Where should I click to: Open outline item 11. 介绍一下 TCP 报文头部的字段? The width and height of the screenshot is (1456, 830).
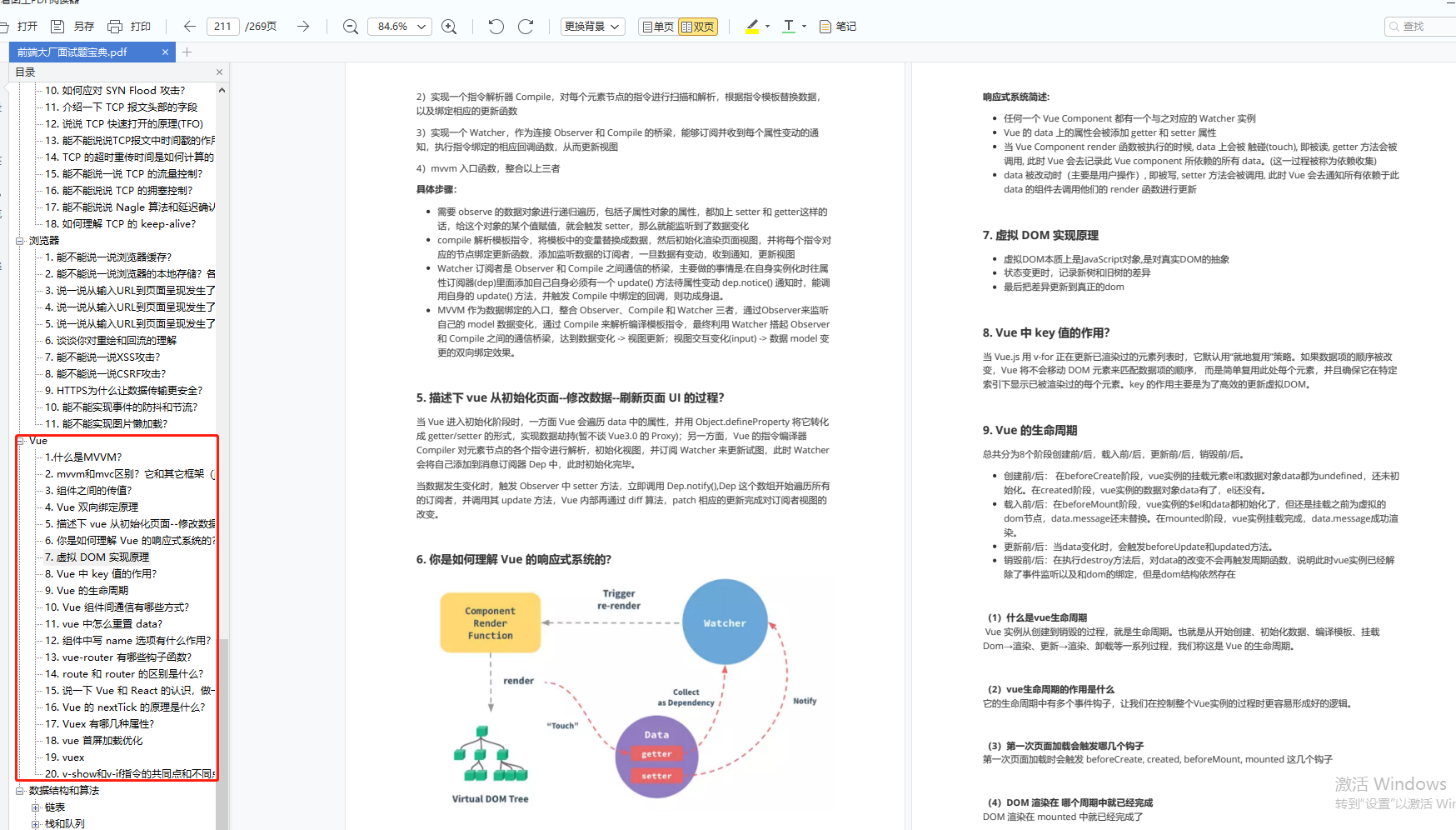(122, 107)
